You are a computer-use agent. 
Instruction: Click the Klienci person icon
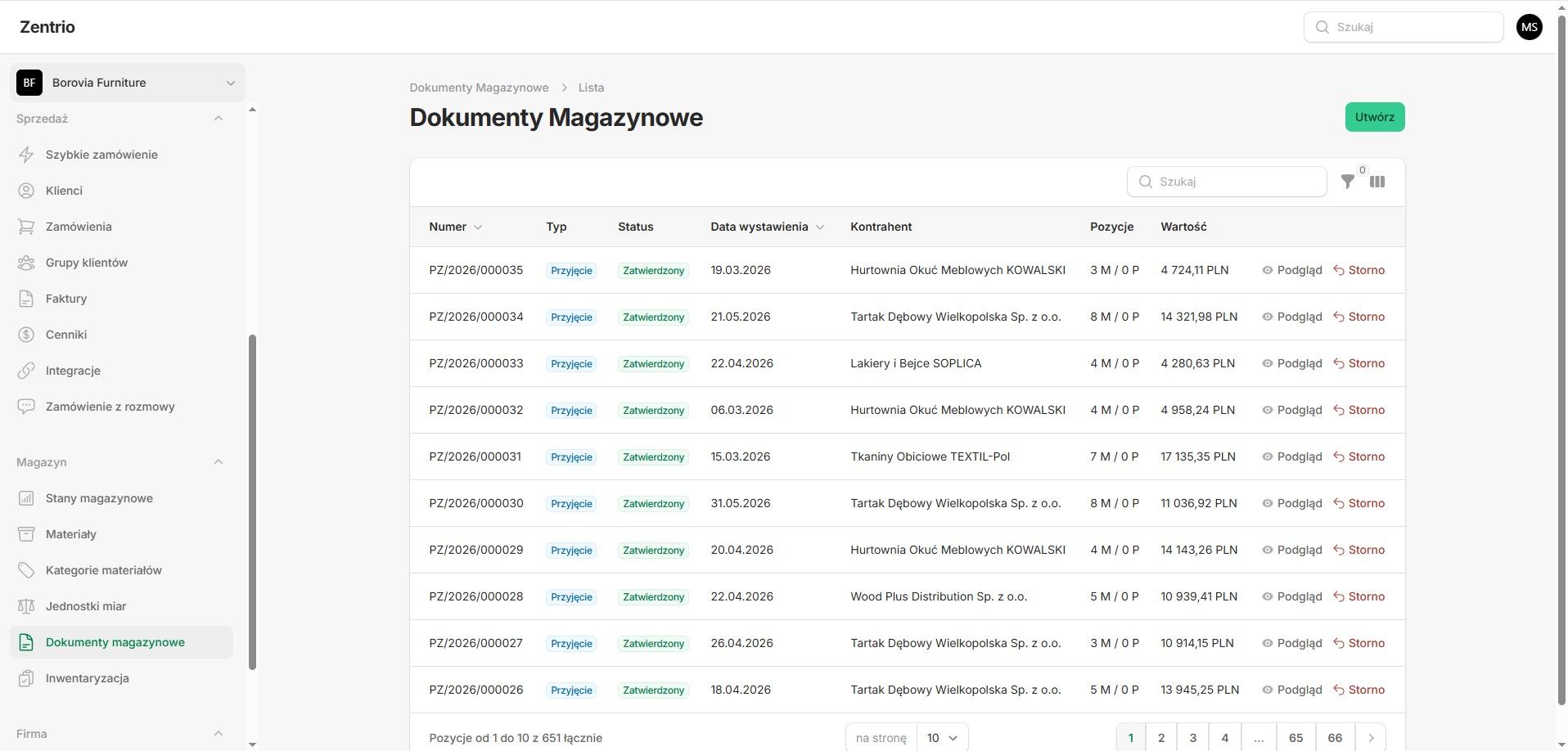[x=26, y=191]
